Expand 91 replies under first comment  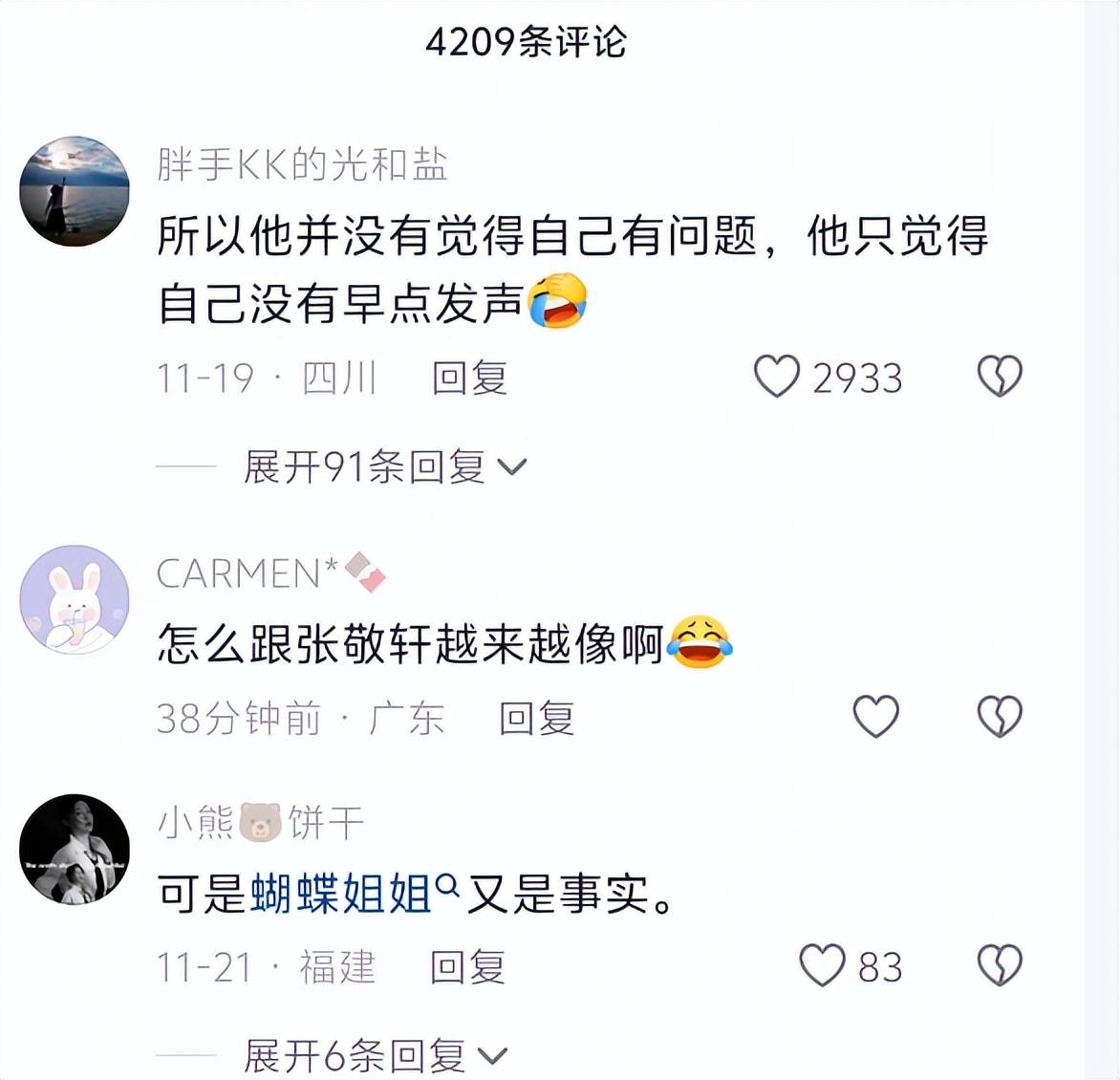(385, 467)
